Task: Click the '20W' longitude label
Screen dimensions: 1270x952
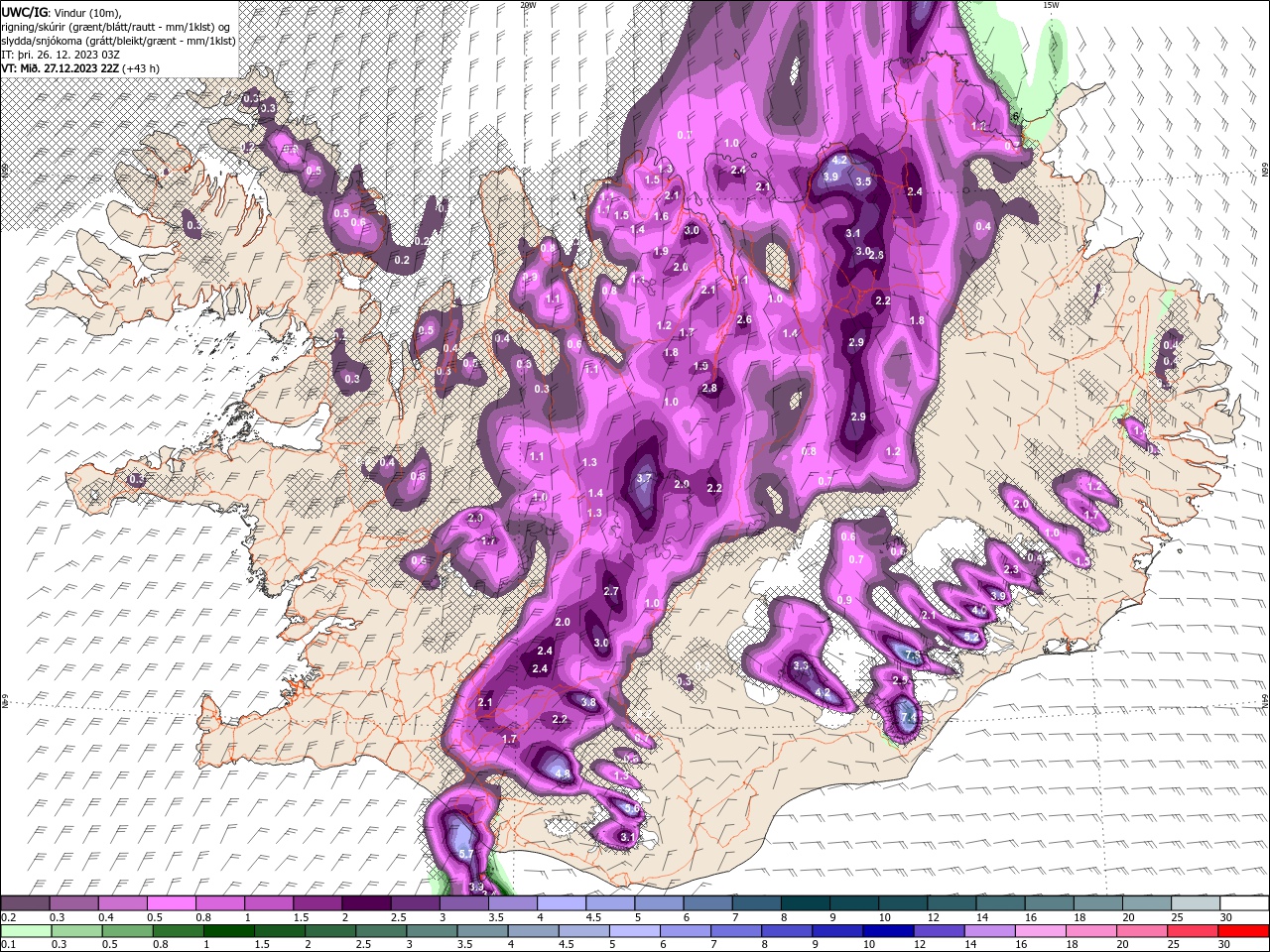Action: (x=528, y=5)
